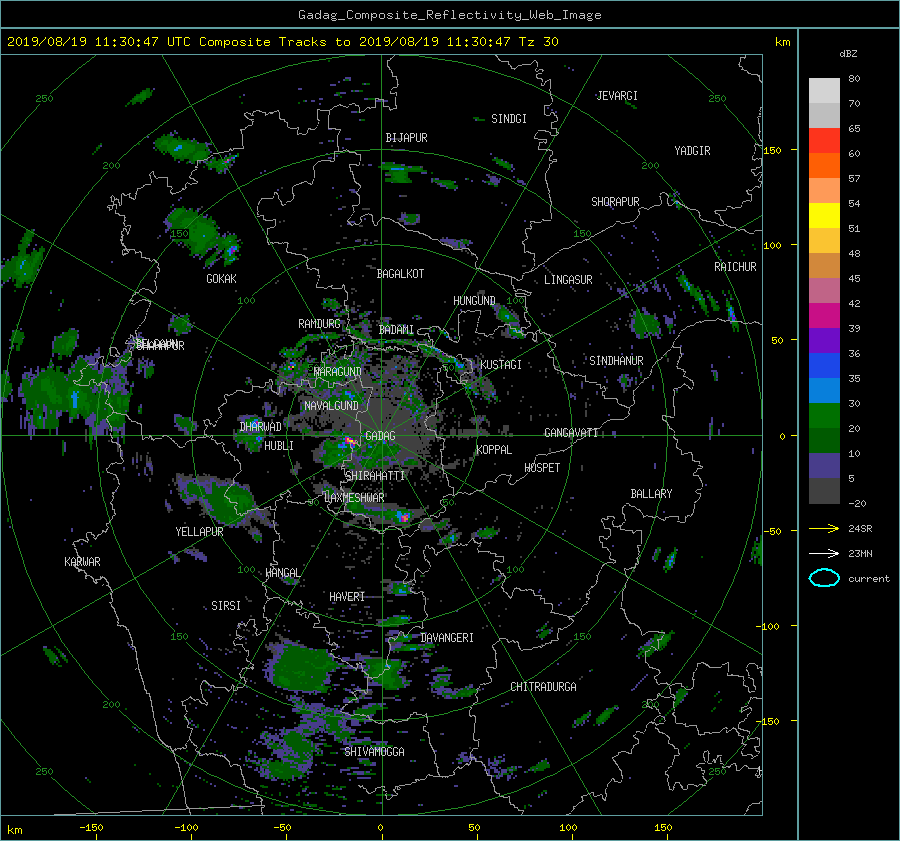Click the DHARWAD city label

(x=261, y=427)
